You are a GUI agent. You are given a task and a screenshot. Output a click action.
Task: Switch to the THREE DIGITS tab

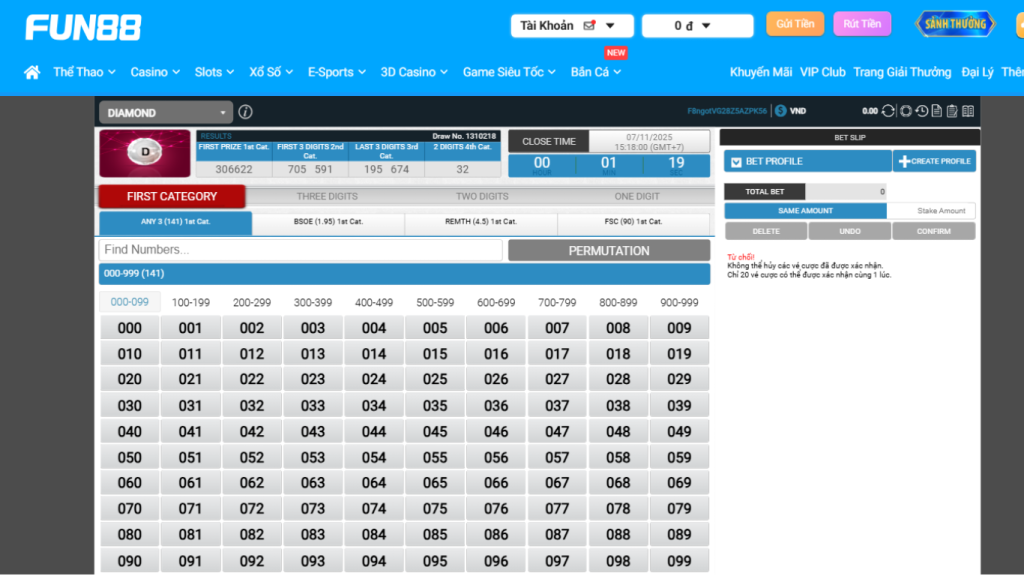point(326,196)
